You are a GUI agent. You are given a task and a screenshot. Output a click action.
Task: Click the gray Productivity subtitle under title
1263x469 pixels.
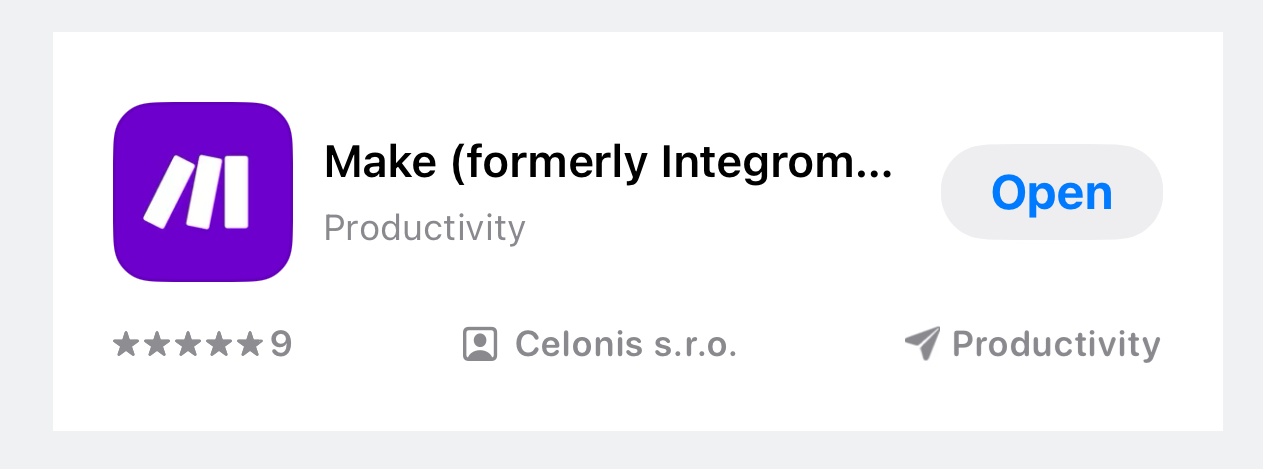[x=425, y=229]
